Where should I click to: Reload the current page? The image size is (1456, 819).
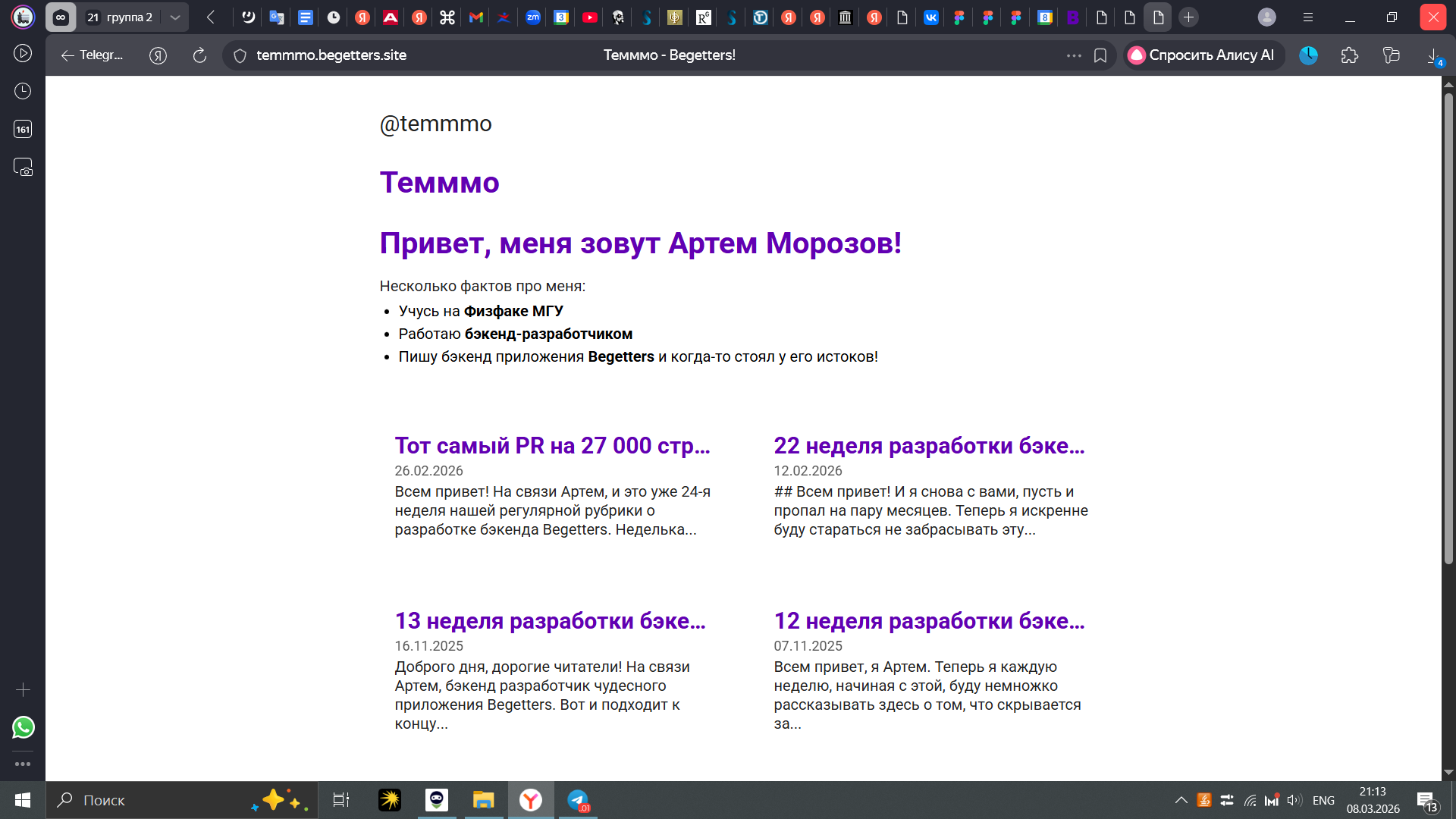tap(199, 55)
